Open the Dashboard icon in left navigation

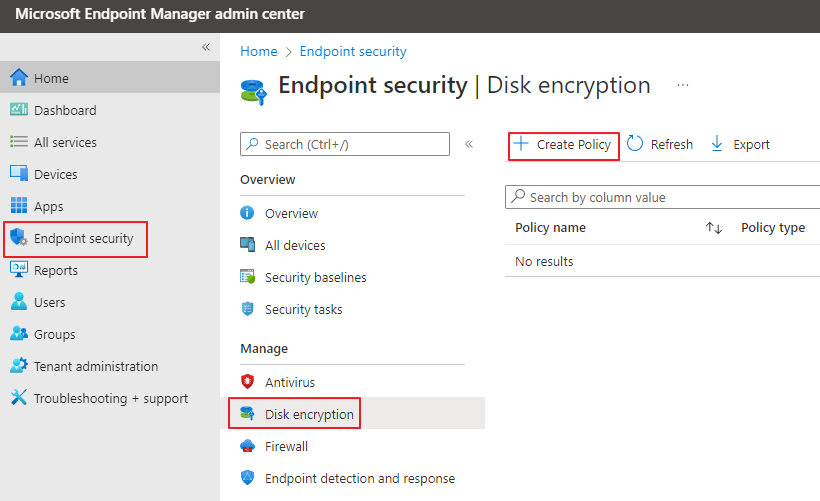[x=19, y=110]
